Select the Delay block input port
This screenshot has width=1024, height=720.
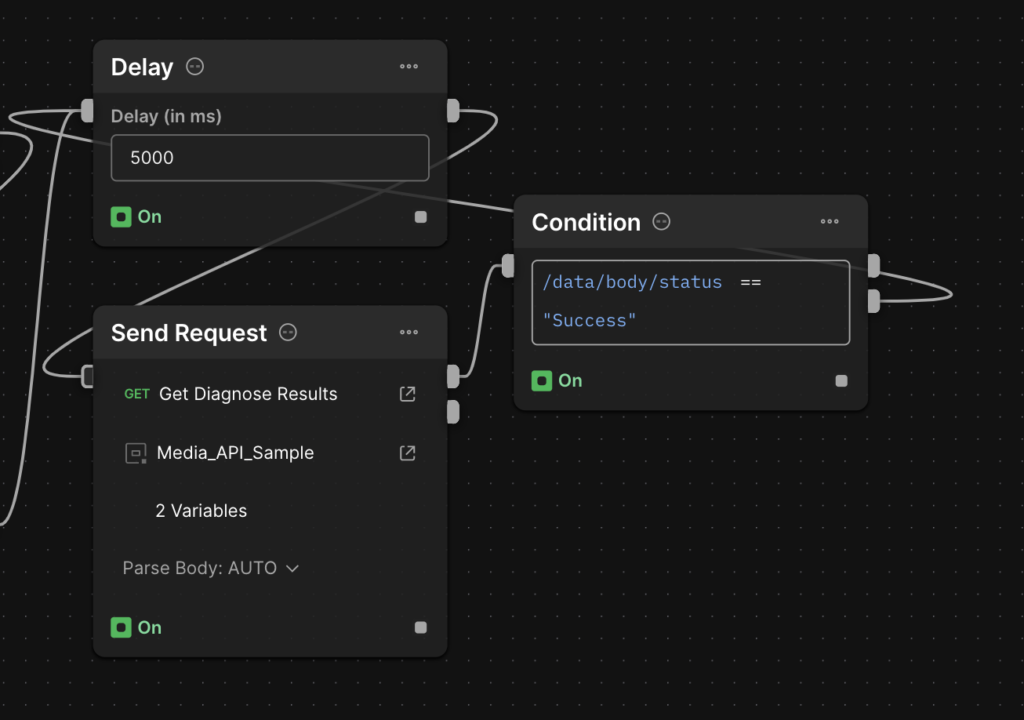(88, 110)
